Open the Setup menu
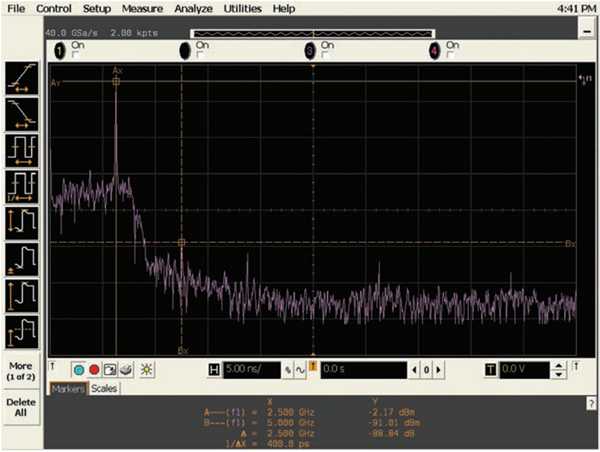 [97, 8]
